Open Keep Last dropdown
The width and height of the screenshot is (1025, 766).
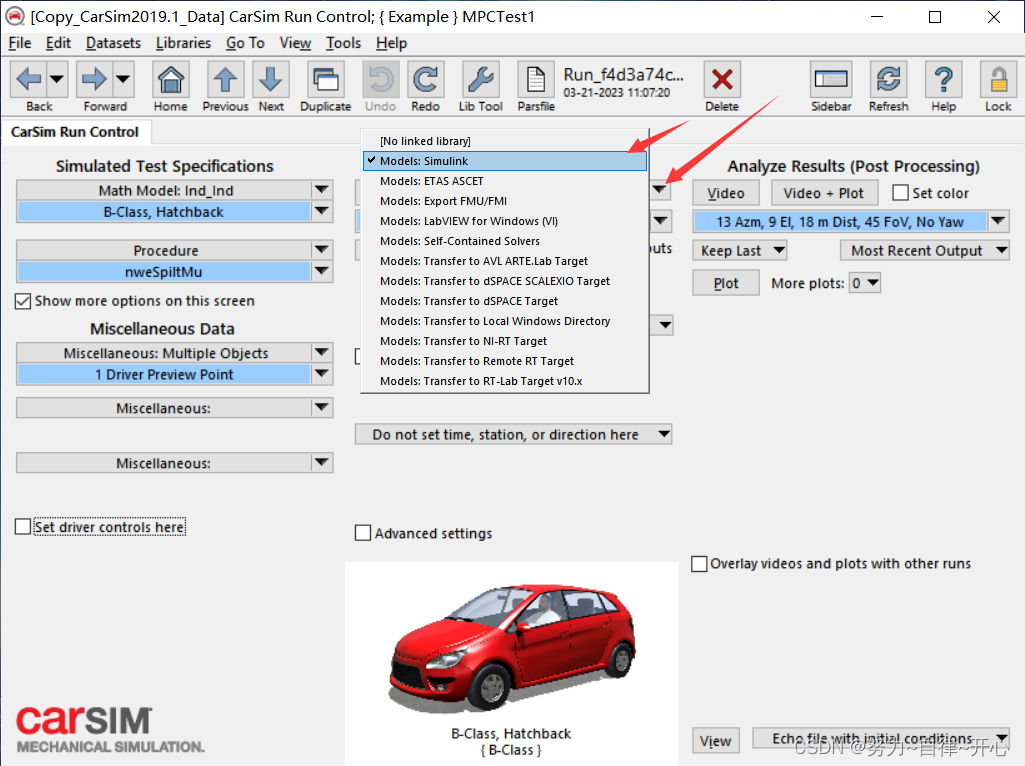740,250
